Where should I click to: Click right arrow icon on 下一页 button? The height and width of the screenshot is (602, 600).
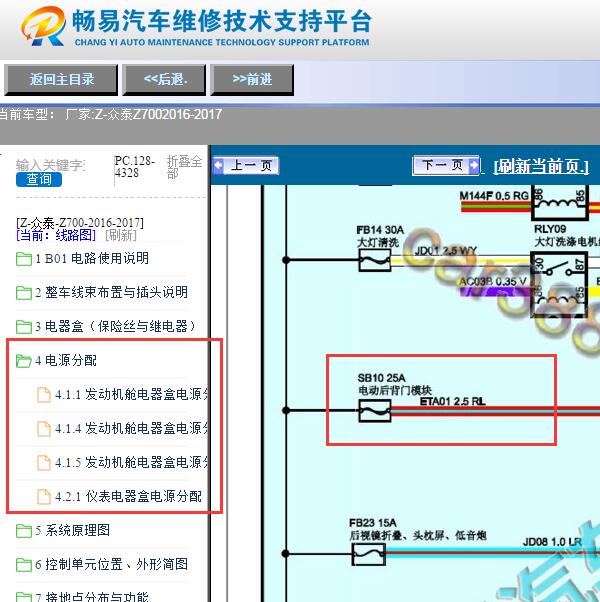click(x=474, y=165)
